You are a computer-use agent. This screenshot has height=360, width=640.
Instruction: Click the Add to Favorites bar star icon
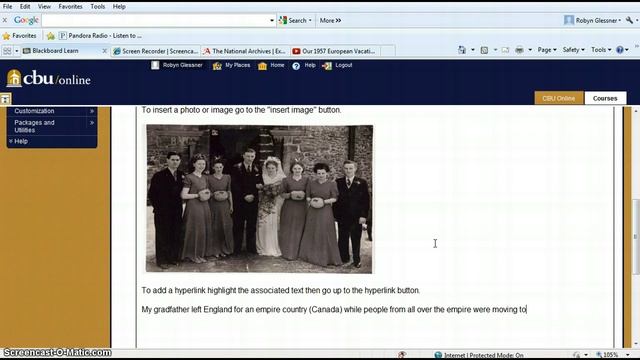51,36
